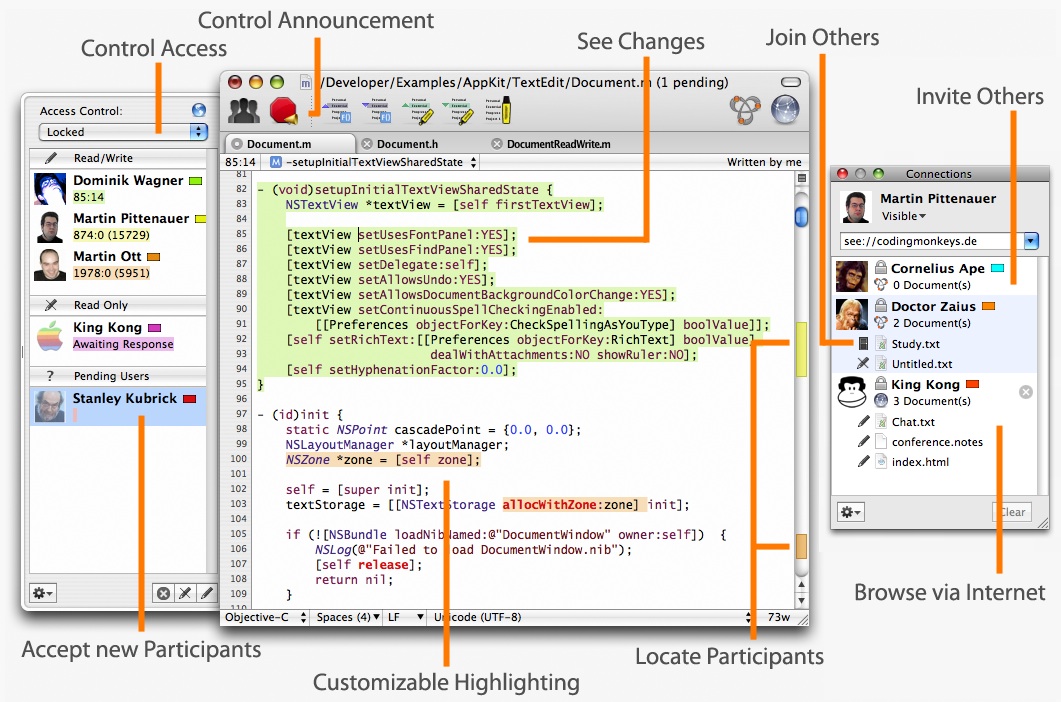This screenshot has height=702, width=1061.
Task: Grant read/write access with the pencil button
Action: tap(206, 594)
